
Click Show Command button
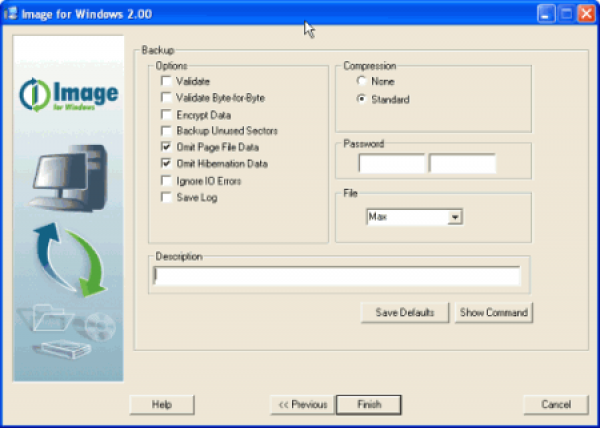tap(494, 312)
